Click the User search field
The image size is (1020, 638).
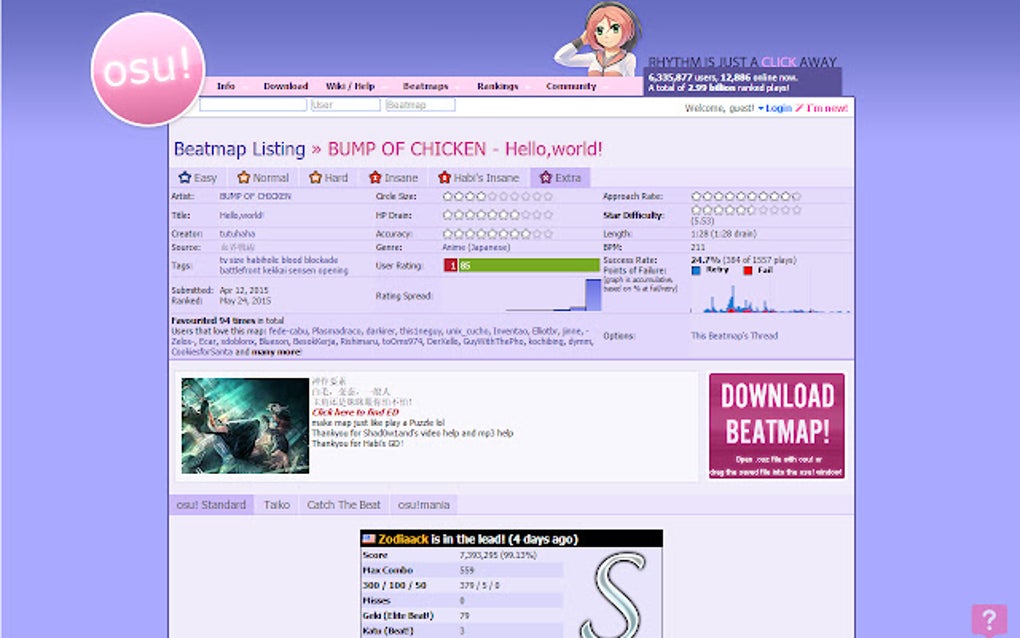coord(345,105)
